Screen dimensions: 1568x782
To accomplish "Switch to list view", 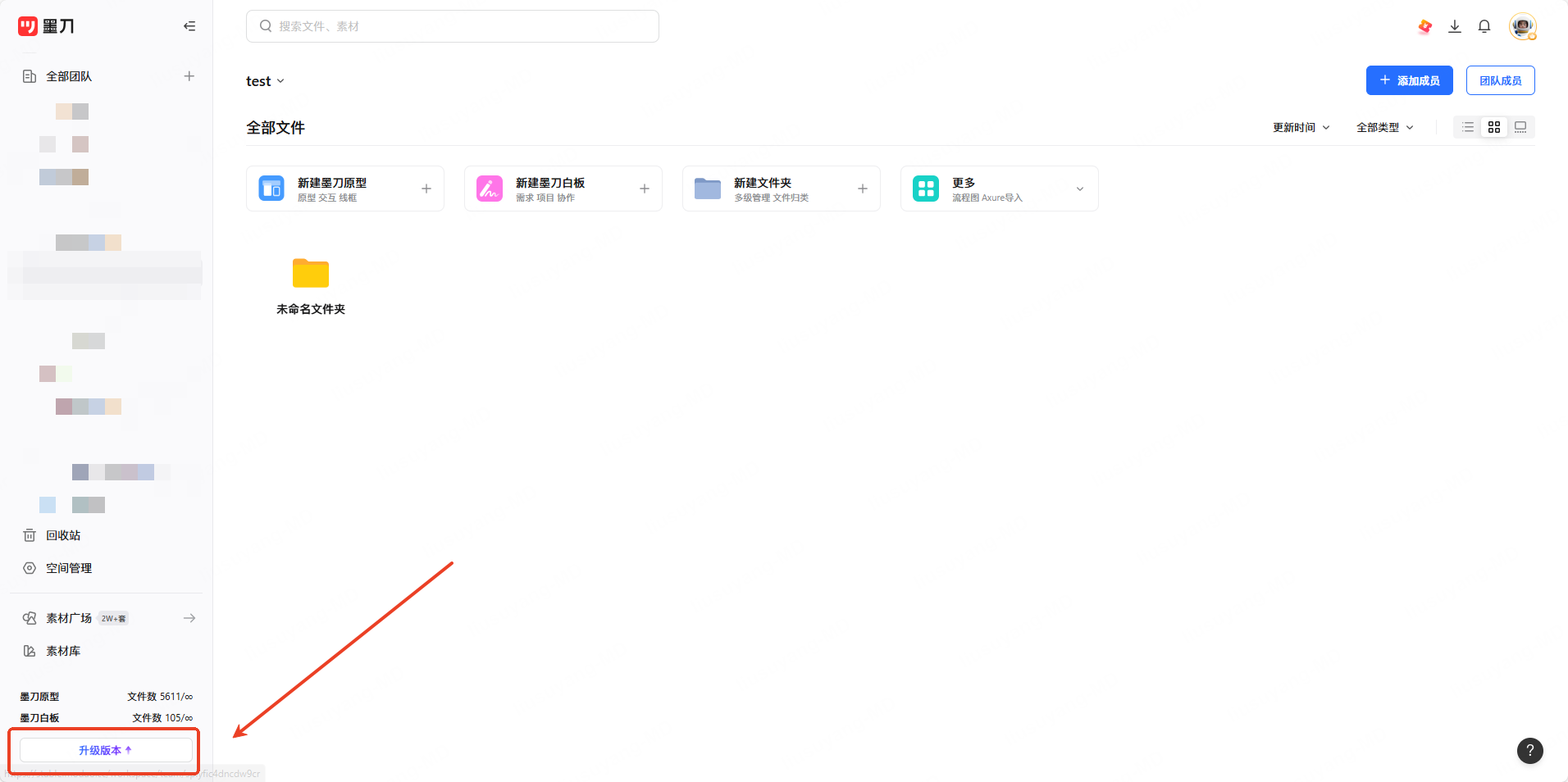I will point(1468,127).
